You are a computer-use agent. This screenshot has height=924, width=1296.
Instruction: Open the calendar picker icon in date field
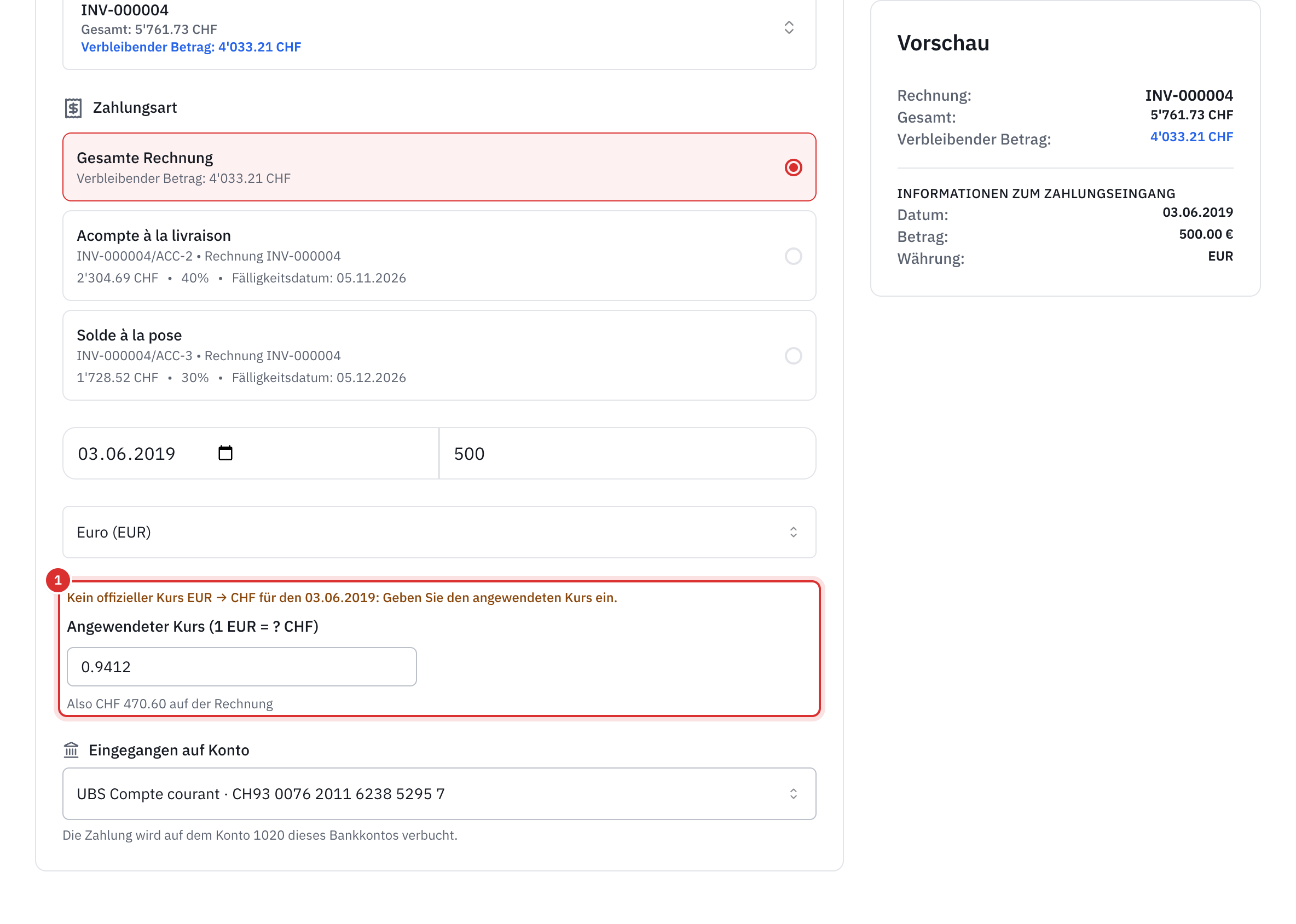225,453
